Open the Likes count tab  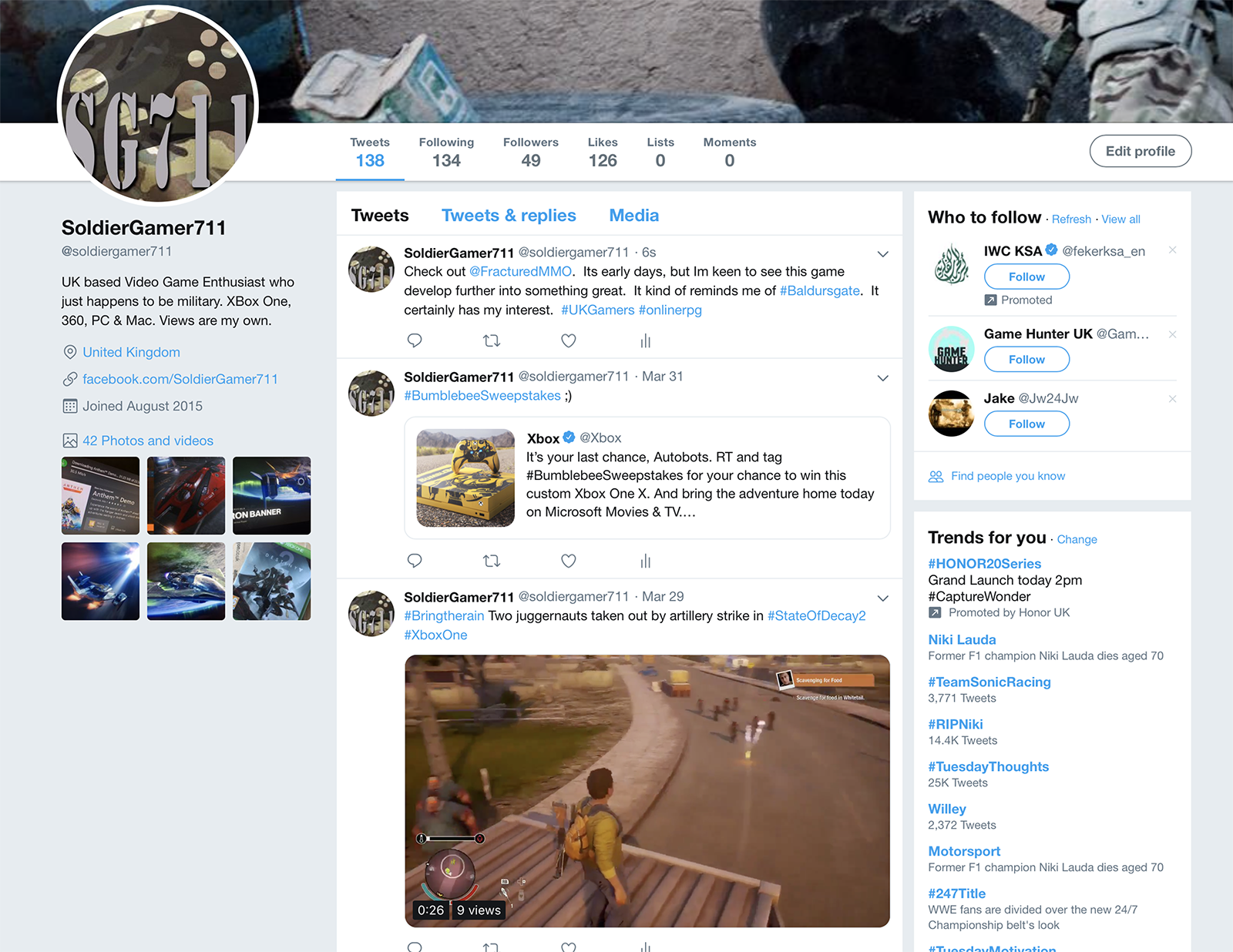point(603,153)
